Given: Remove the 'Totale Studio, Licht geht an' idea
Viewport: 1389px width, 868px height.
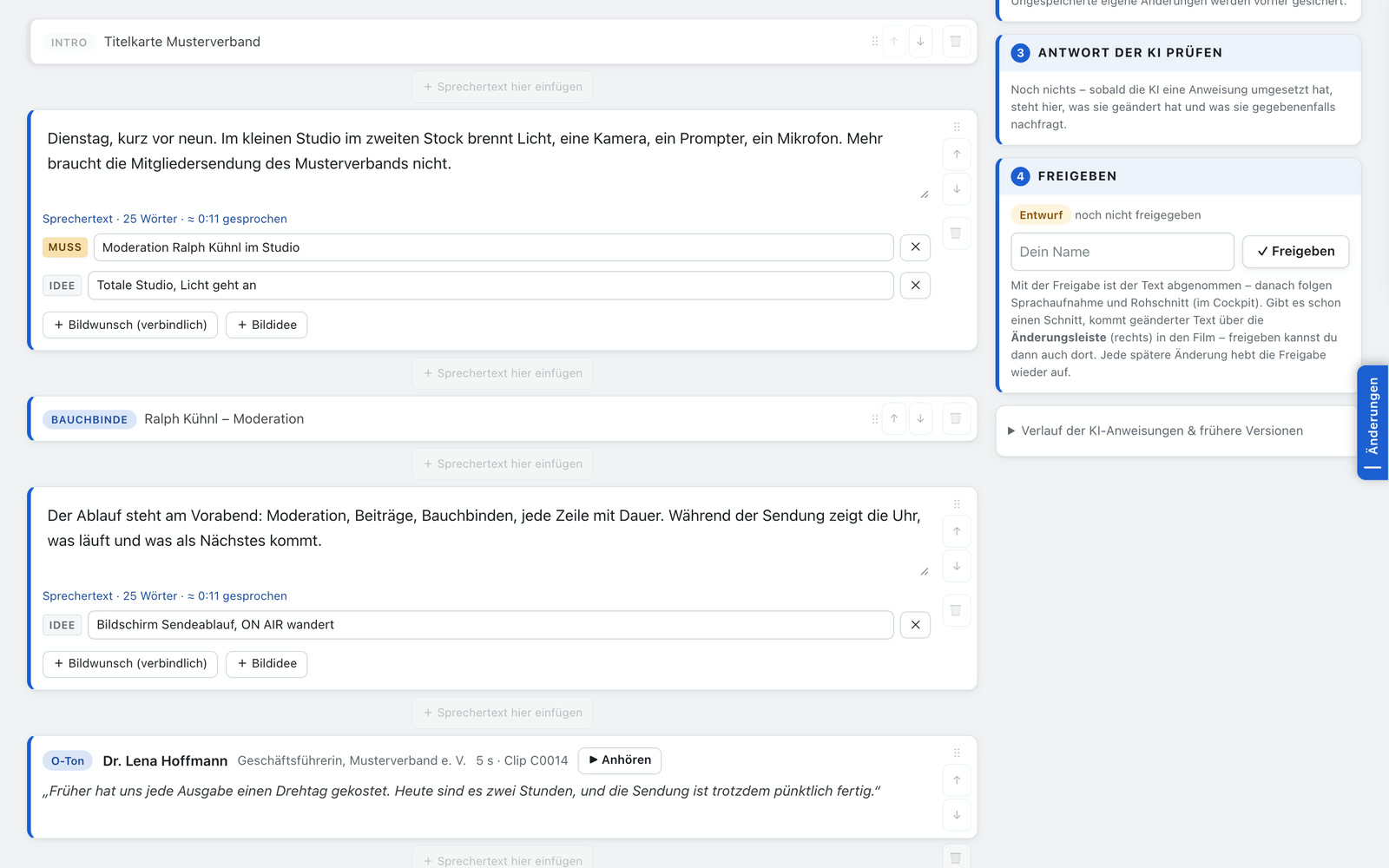Looking at the screenshot, I should [915, 286].
